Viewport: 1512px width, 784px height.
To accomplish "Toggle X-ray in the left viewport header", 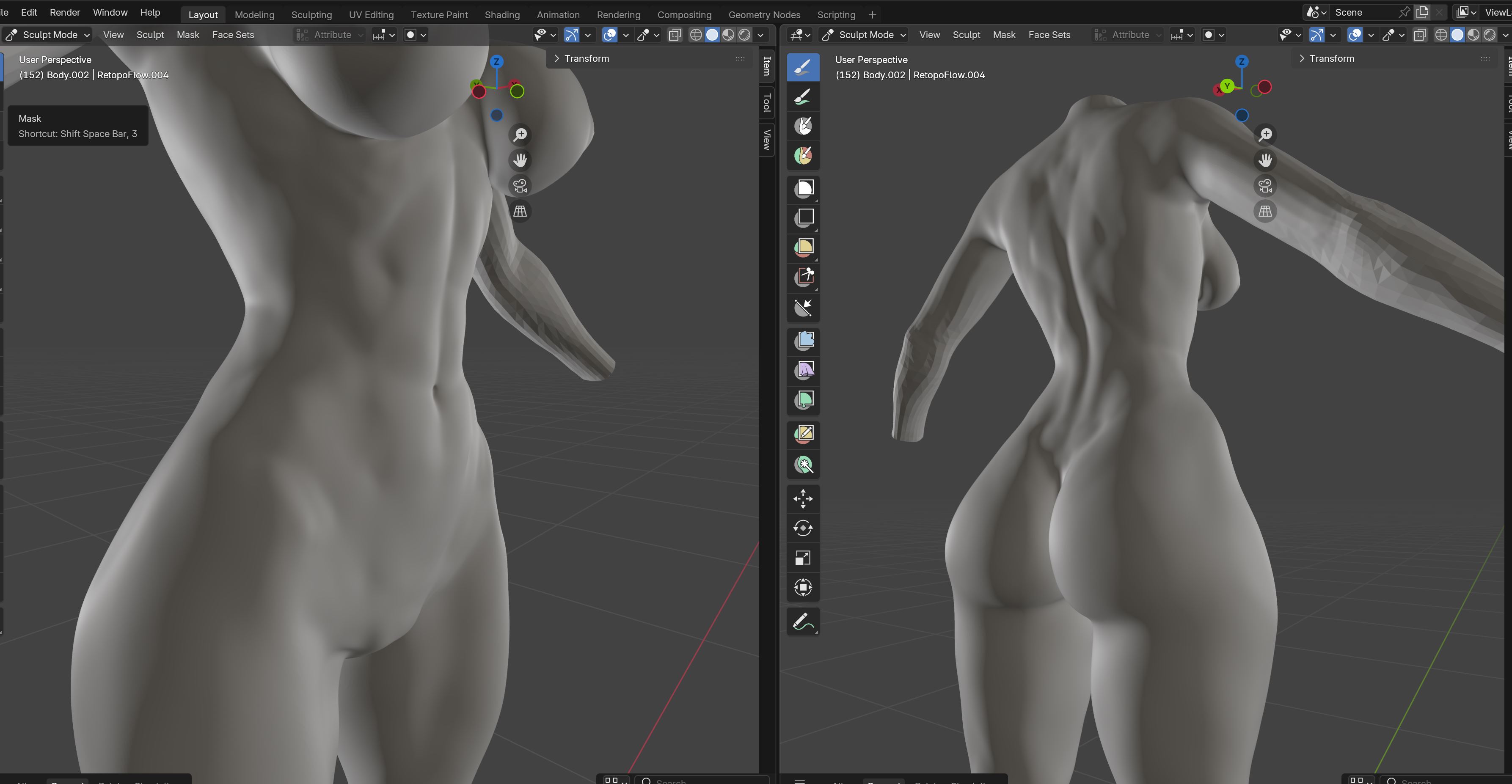I will coord(675,35).
